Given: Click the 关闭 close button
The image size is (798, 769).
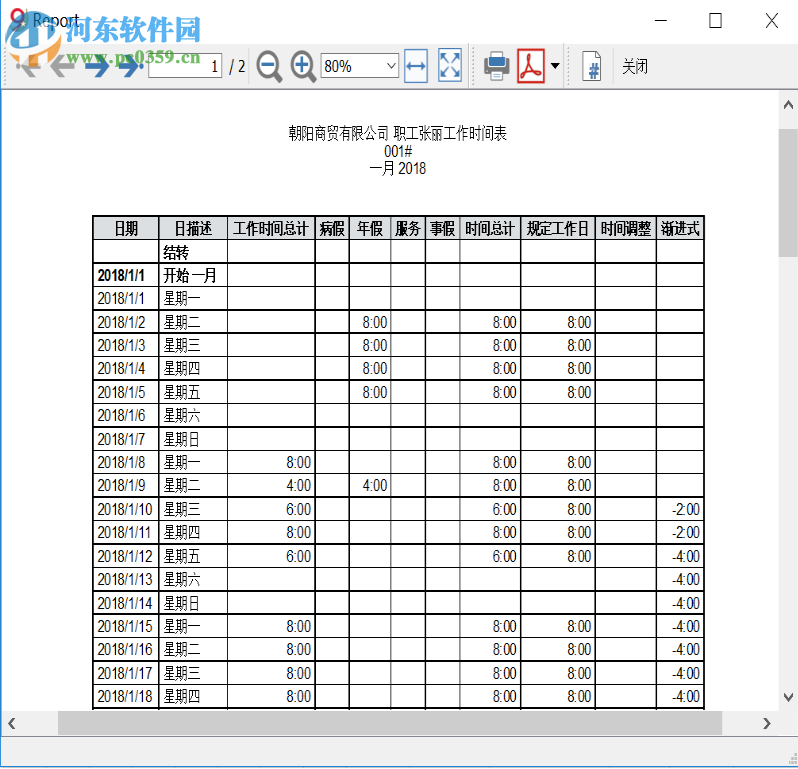Looking at the screenshot, I should pyautogui.click(x=635, y=66).
